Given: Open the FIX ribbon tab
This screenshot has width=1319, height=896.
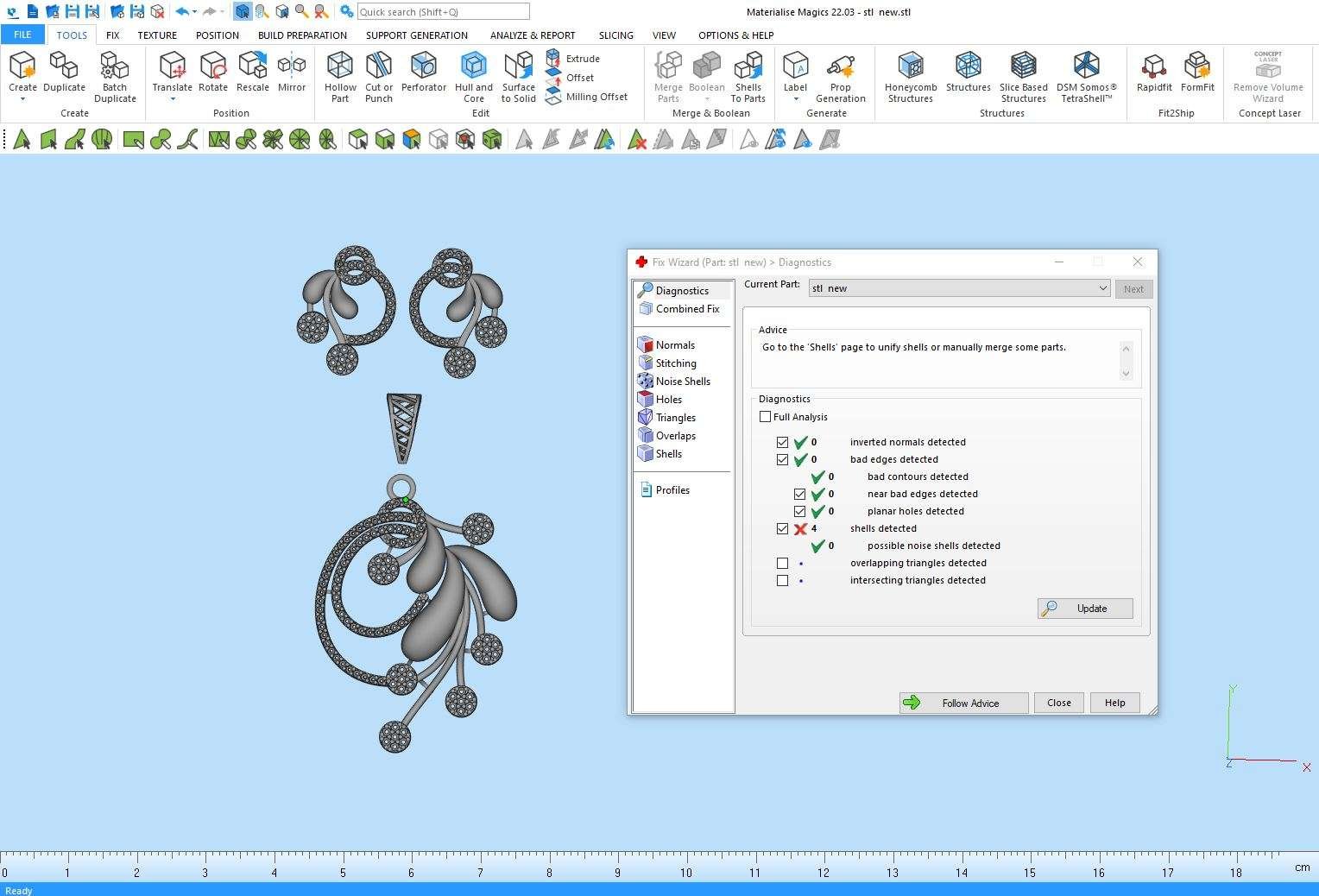Looking at the screenshot, I should pos(113,35).
